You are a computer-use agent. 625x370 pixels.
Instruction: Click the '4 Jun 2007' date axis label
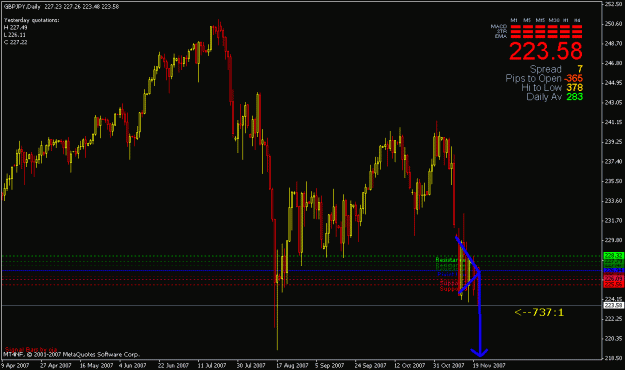pyautogui.click(x=133, y=365)
